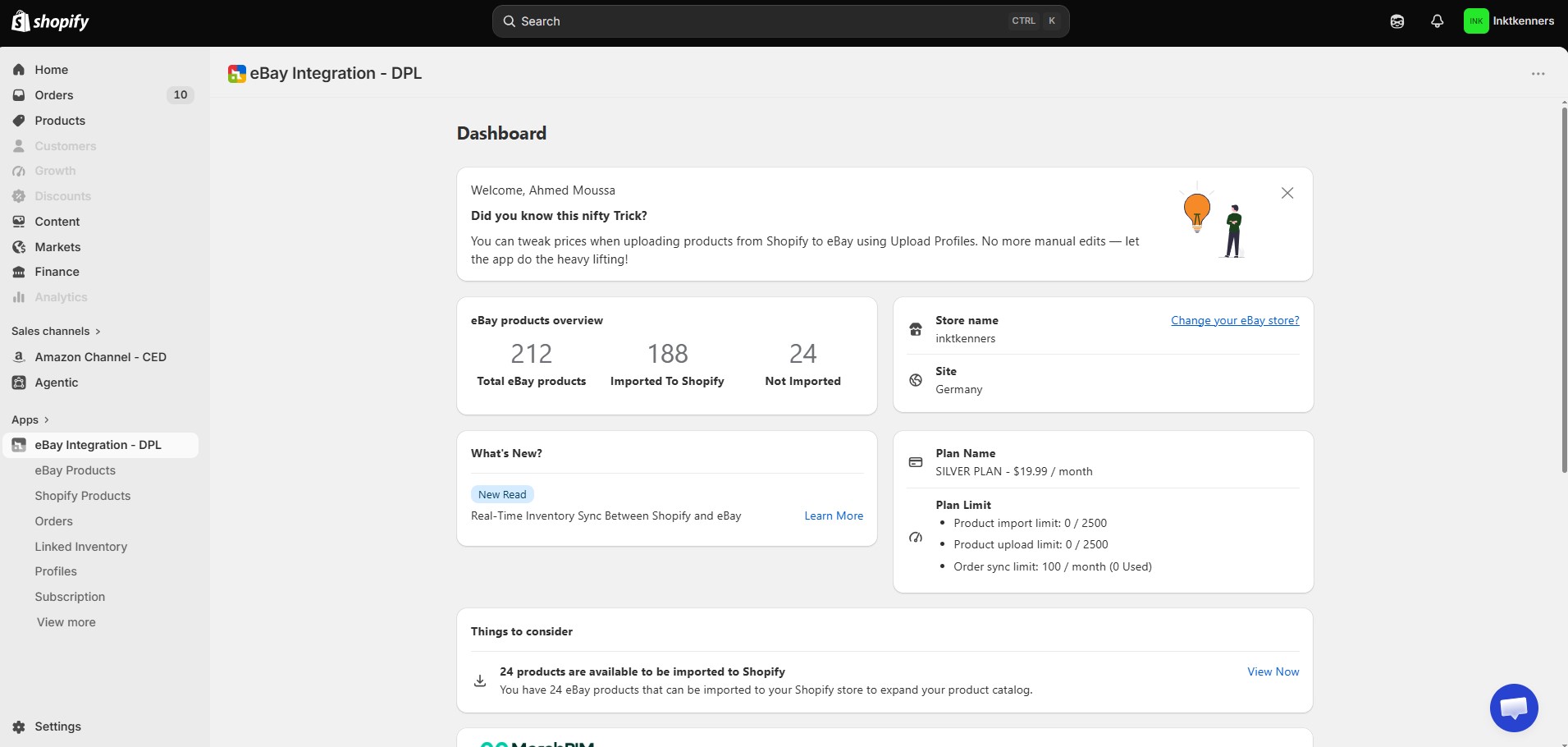The height and width of the screenshot is (747, 1568).
Task: Open Subscription submenu item
Action: coord(70,597)
